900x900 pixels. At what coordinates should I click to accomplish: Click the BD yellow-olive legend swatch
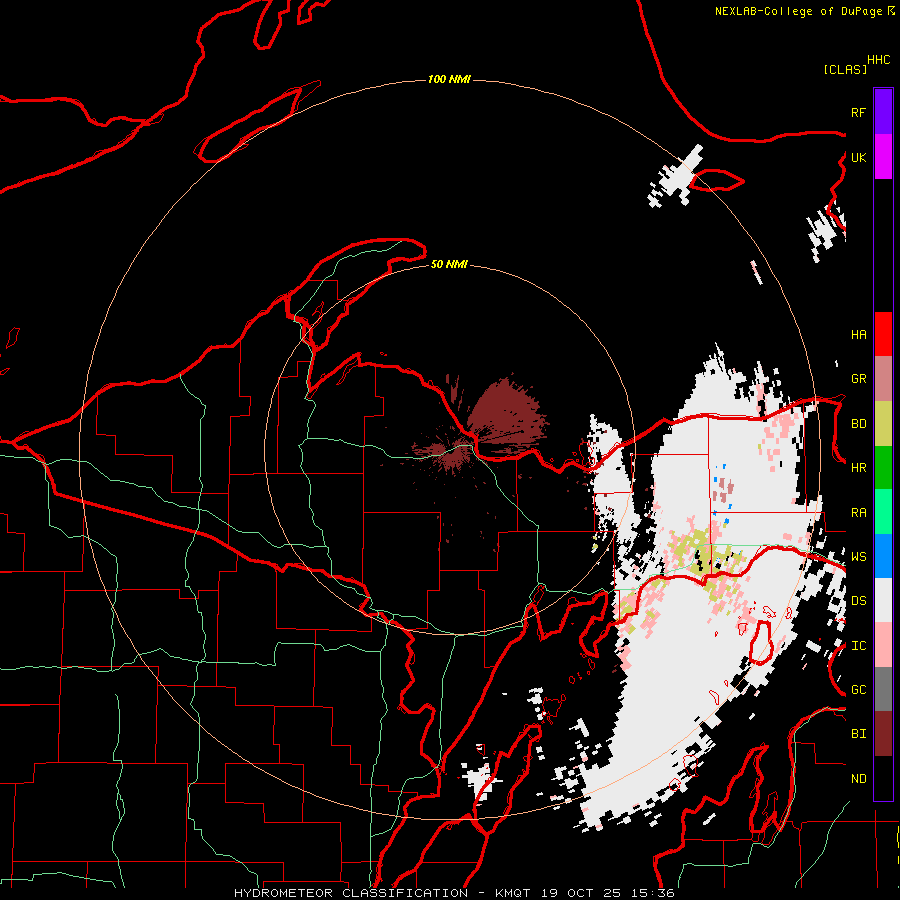883,423
